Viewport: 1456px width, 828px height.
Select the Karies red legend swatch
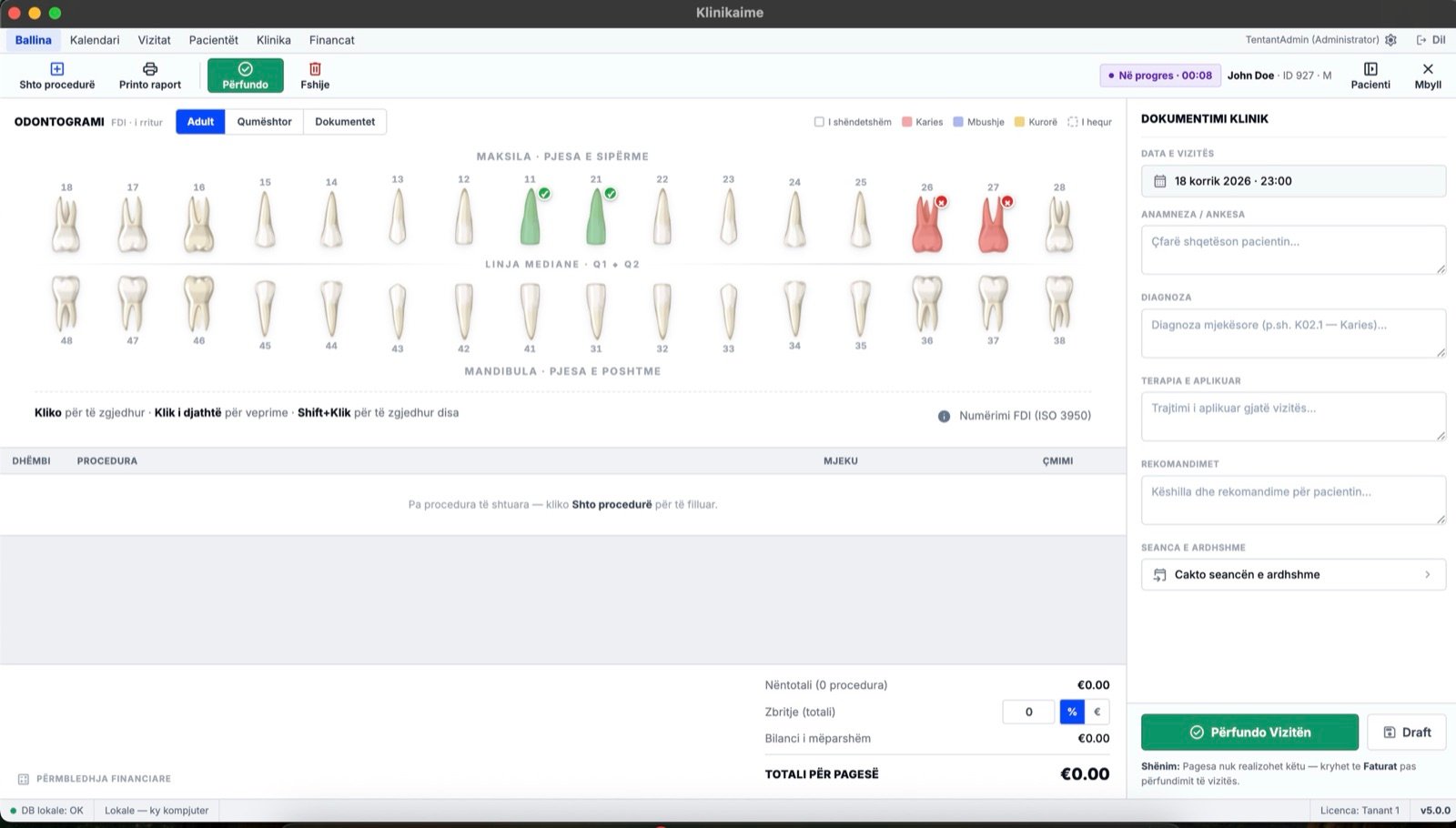click(906, 122)
